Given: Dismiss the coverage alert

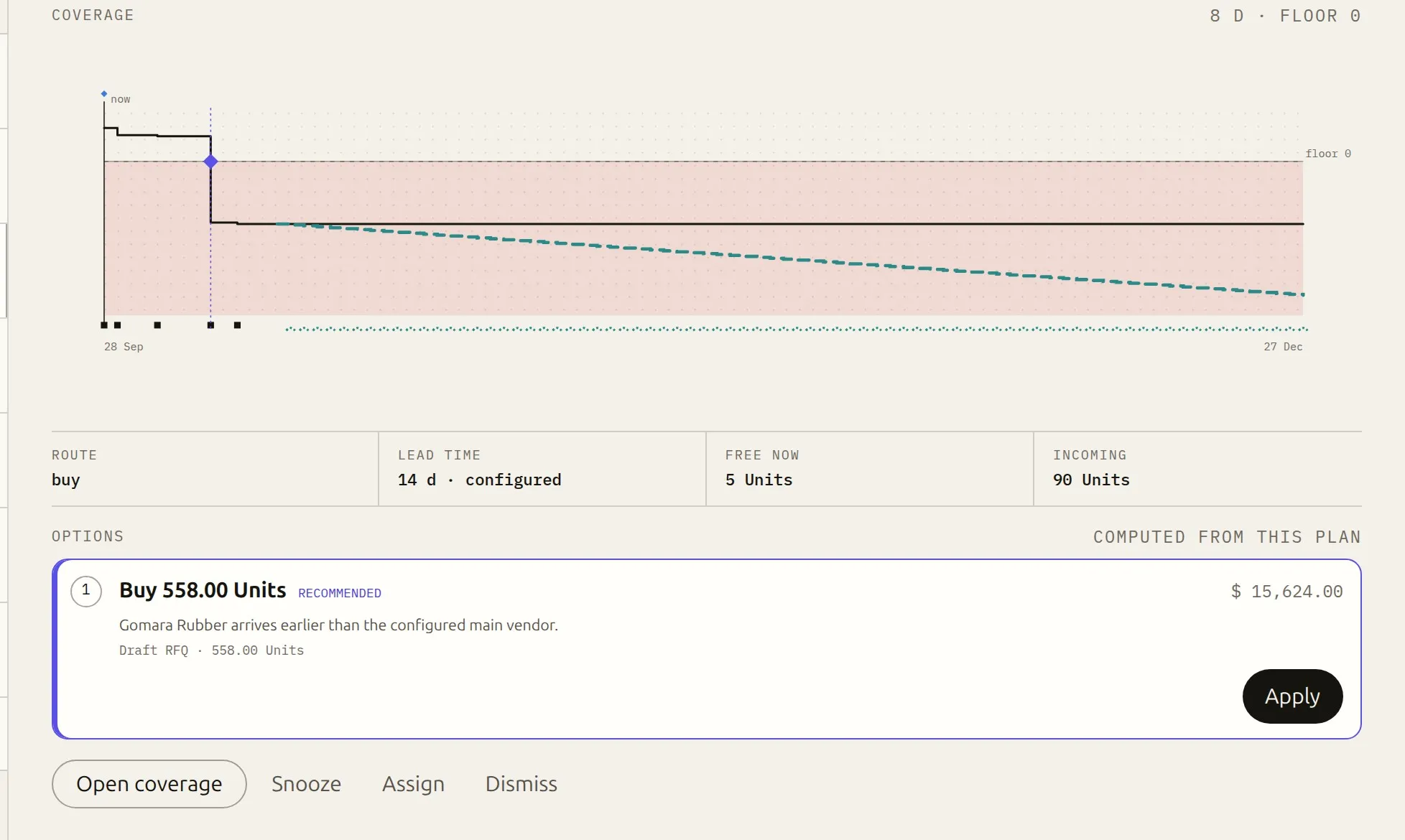Looking at the screenshot, I should 521,784.
